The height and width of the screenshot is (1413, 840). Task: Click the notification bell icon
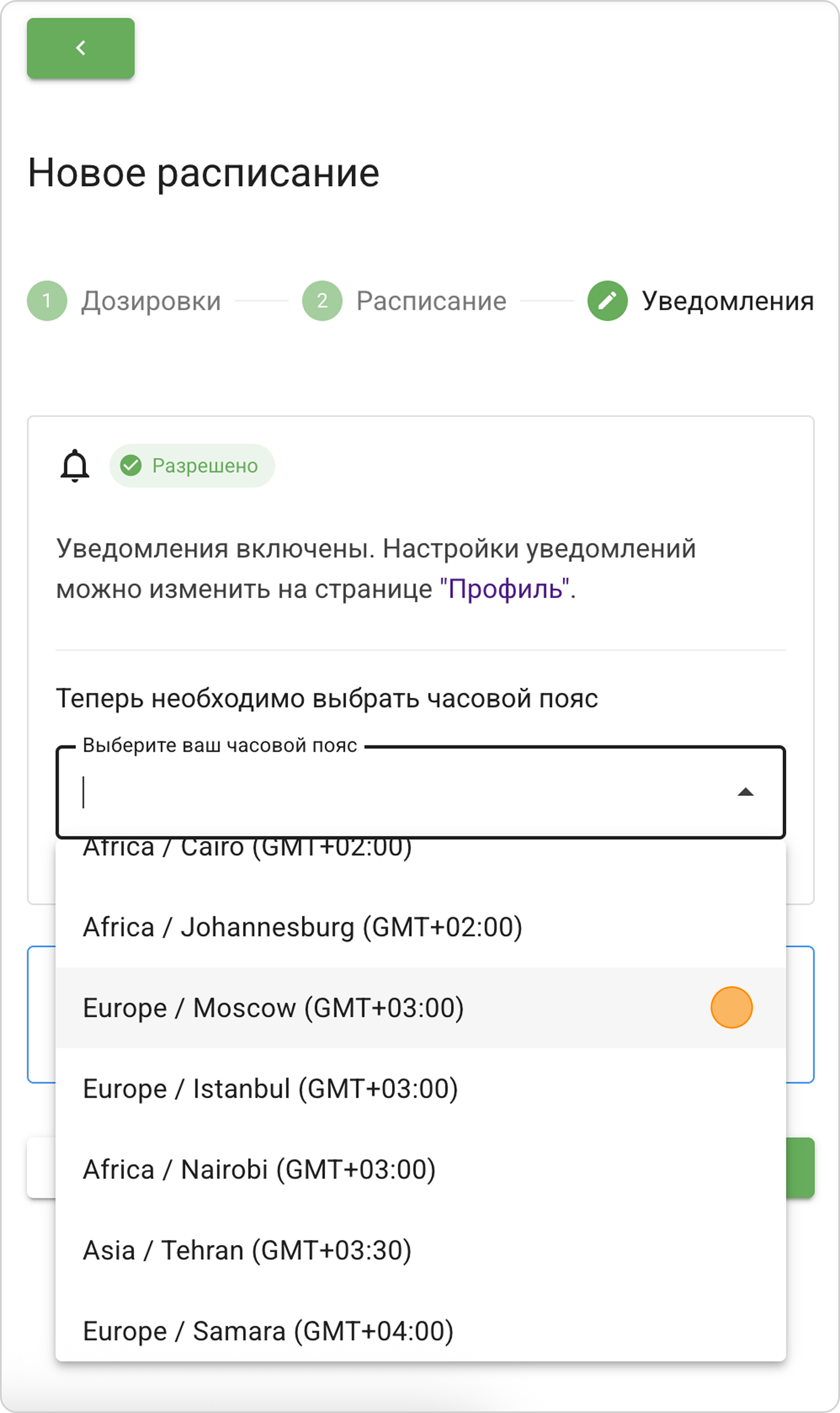tap(75, 466)
